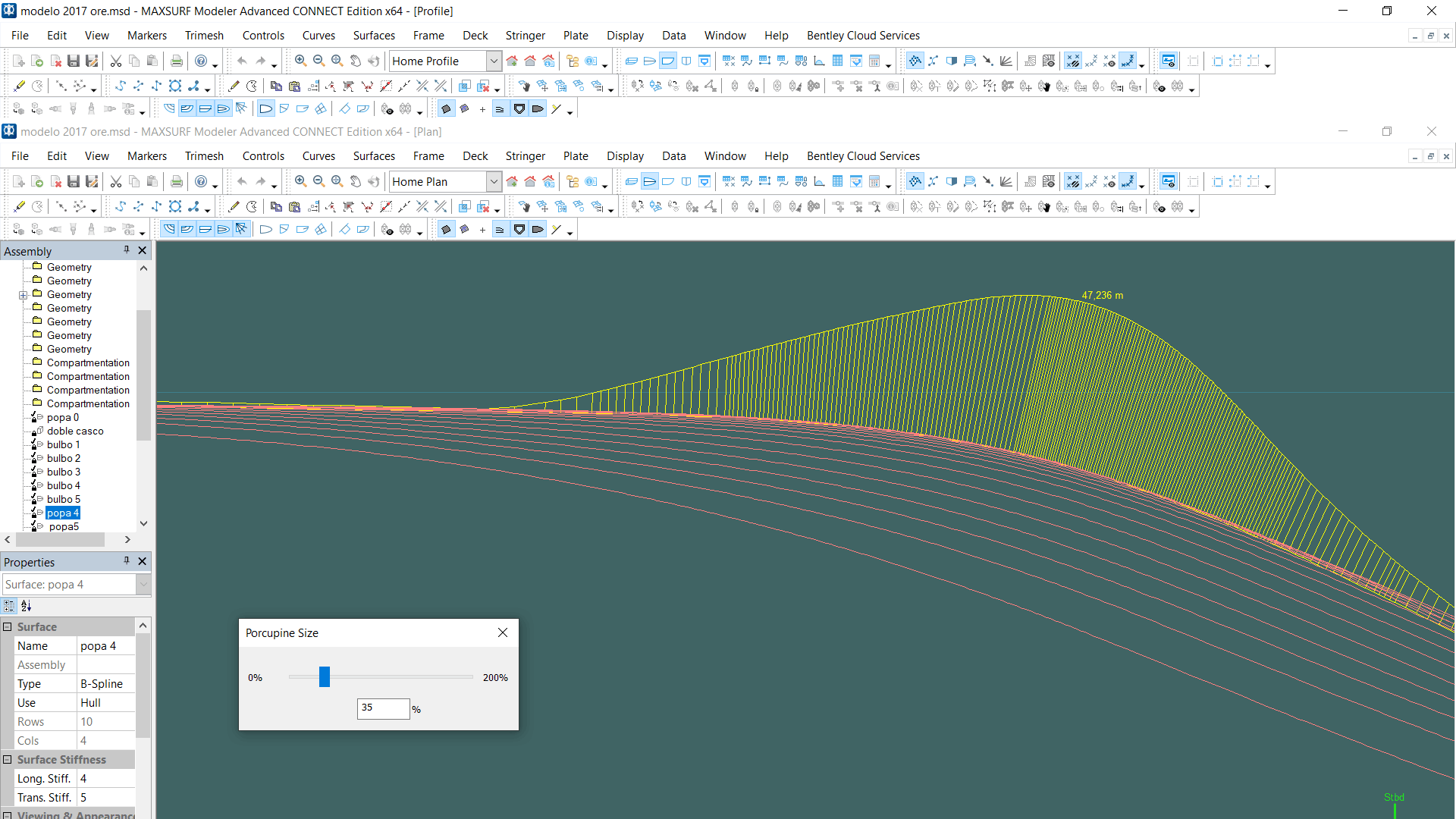Viewport: 1456px width, 819px height.
Task: Toggle Sections contour display in Plan window toolbar
Action: (169, 229)
